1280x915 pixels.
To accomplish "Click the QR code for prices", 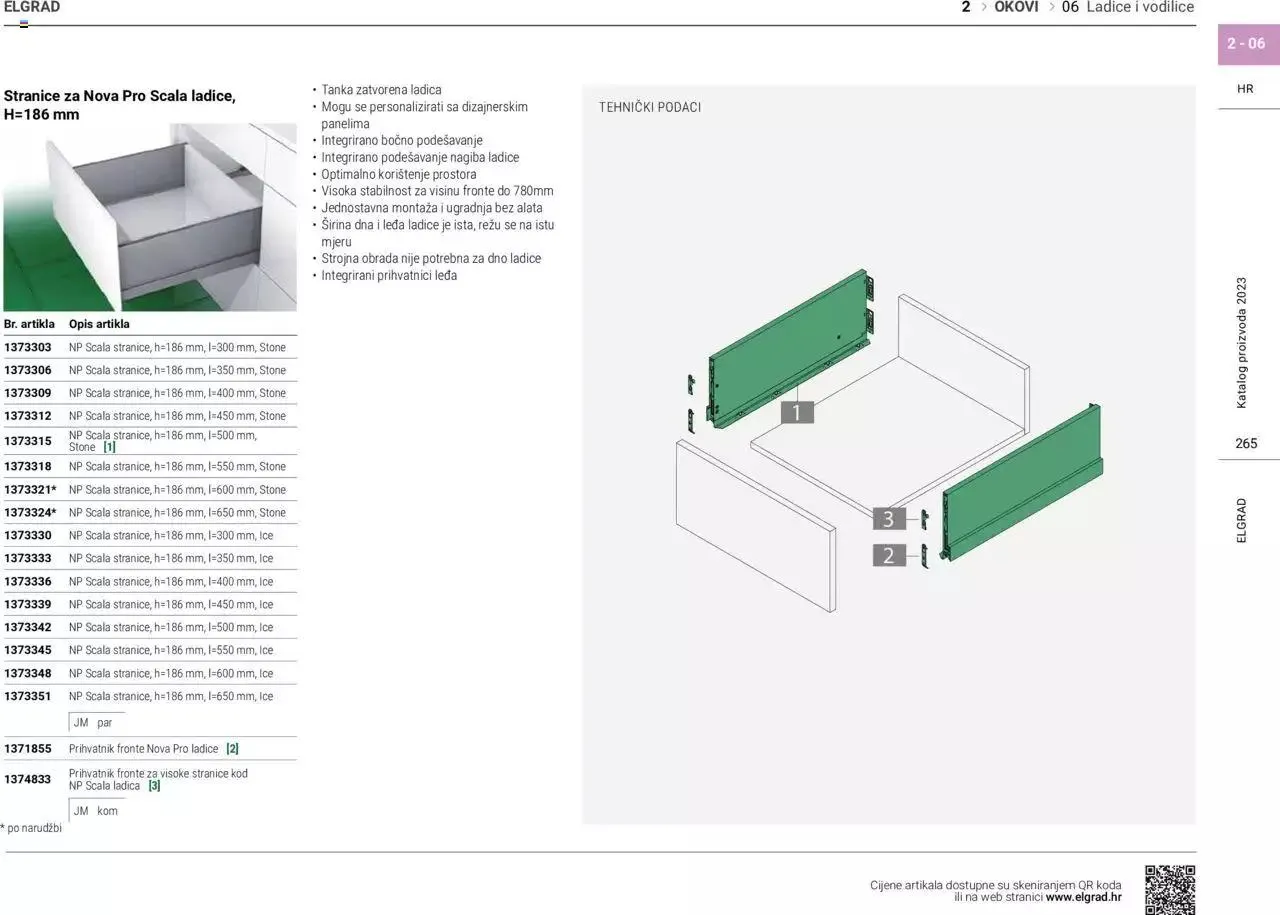I will tap(1170, 888).
